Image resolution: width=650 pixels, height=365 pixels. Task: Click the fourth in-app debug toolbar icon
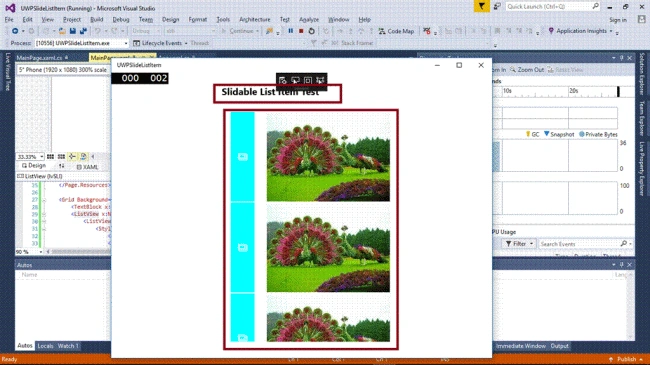point(320,80)
